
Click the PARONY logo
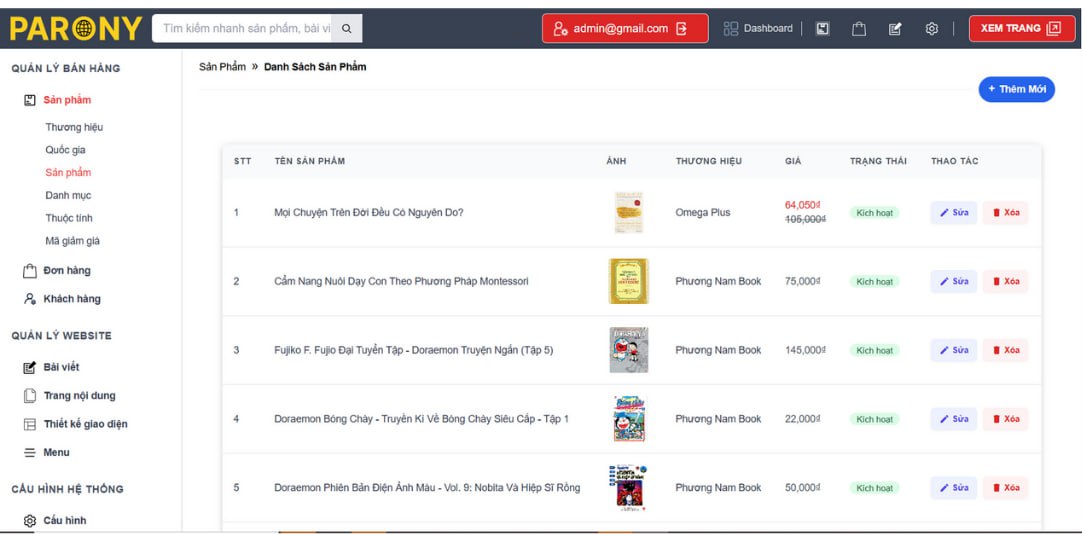pyautogui.click(x=75, y=28)
